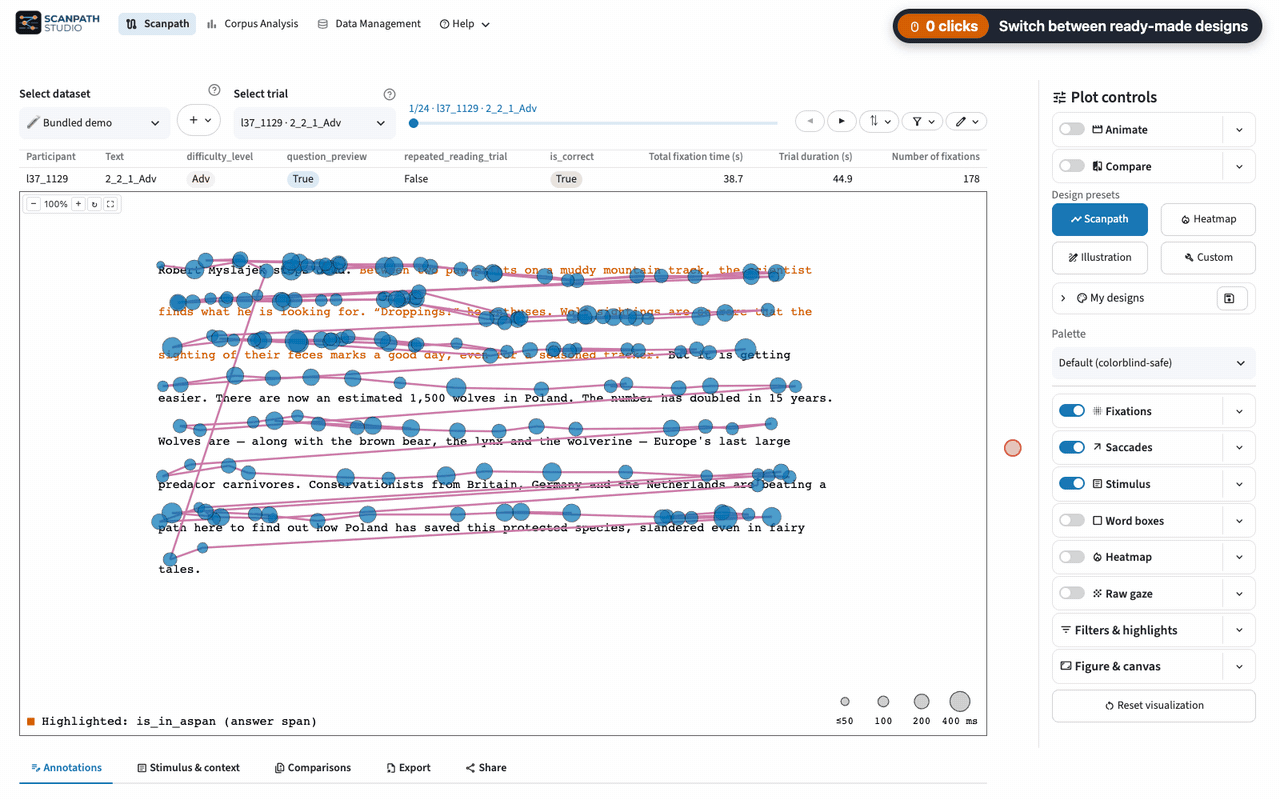Open the Palette dropdown
Image resolution: width=1280 pixels, height=800 pixels.
point(1153,363)
